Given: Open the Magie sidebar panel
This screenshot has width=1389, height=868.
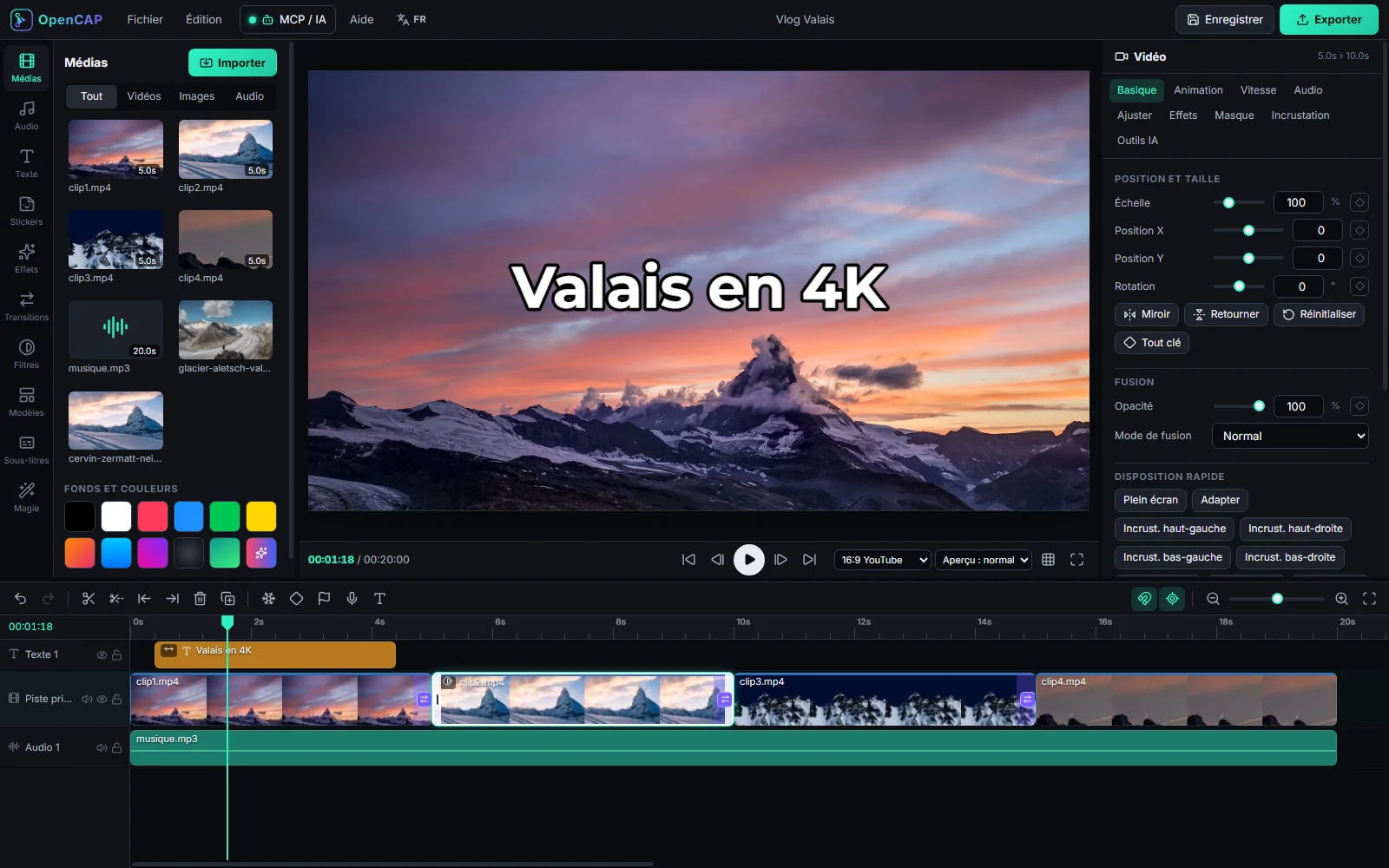Looking at the screenshot, I should 27,497.
